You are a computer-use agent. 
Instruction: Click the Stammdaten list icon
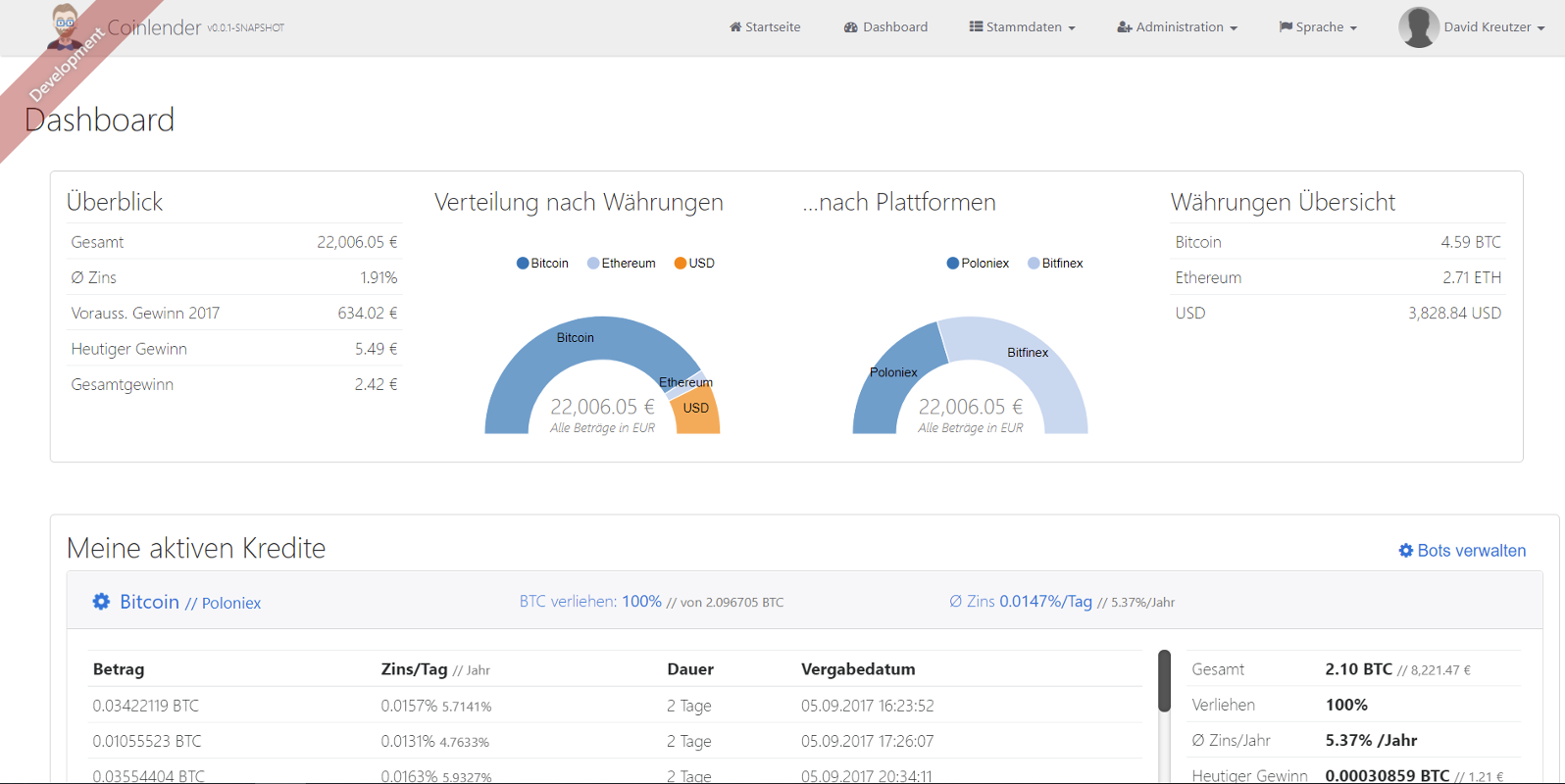976,27
